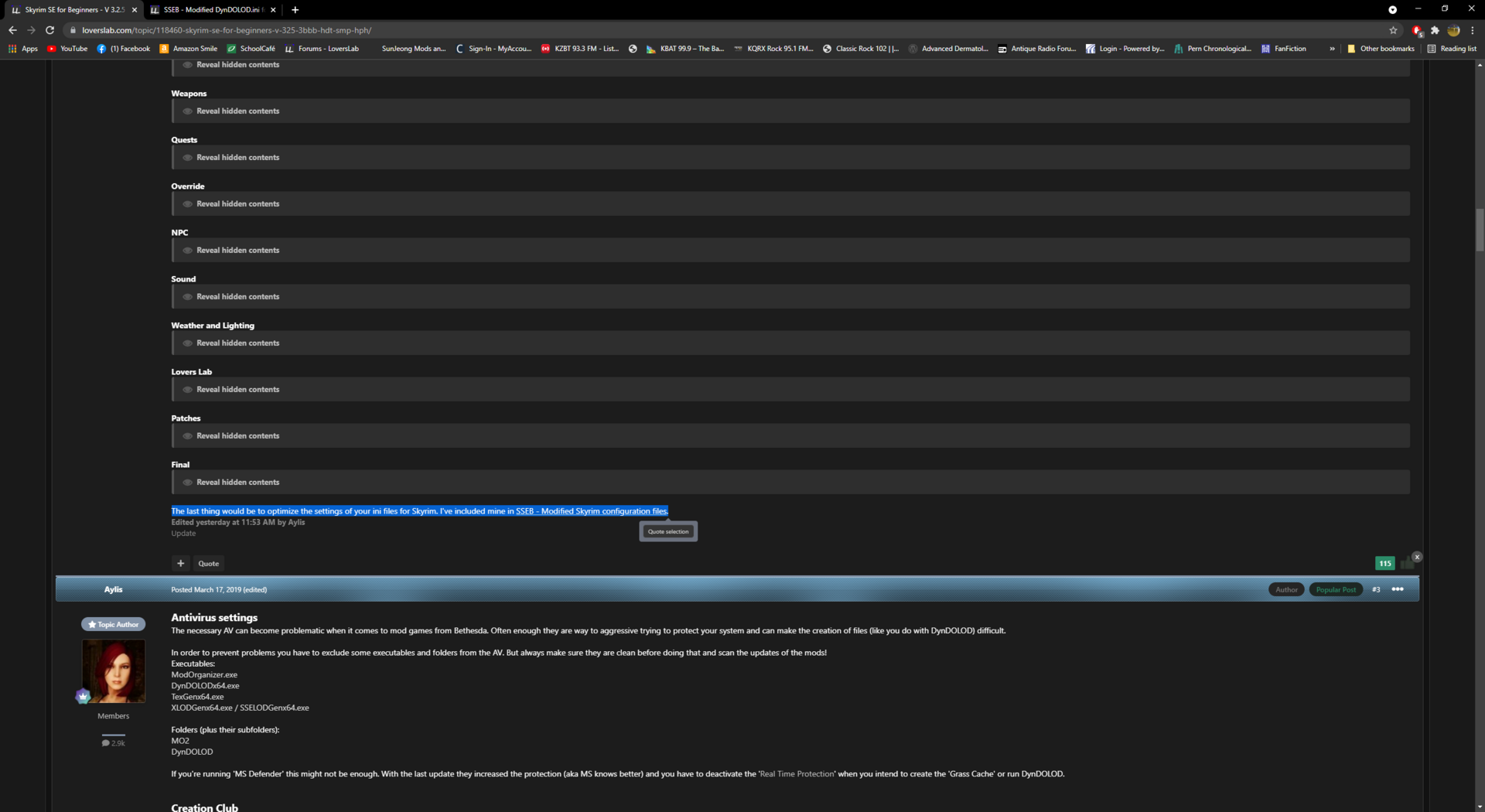The image size is (1485, 812).
Task: Open the YouTube bookmark
Action: tap(67, 49)
